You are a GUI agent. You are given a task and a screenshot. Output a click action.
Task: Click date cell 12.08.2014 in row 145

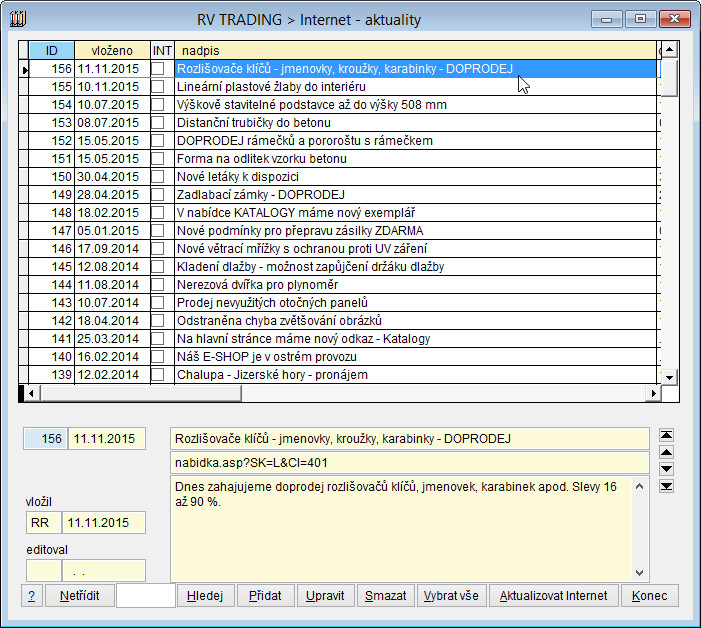point(112,266)
